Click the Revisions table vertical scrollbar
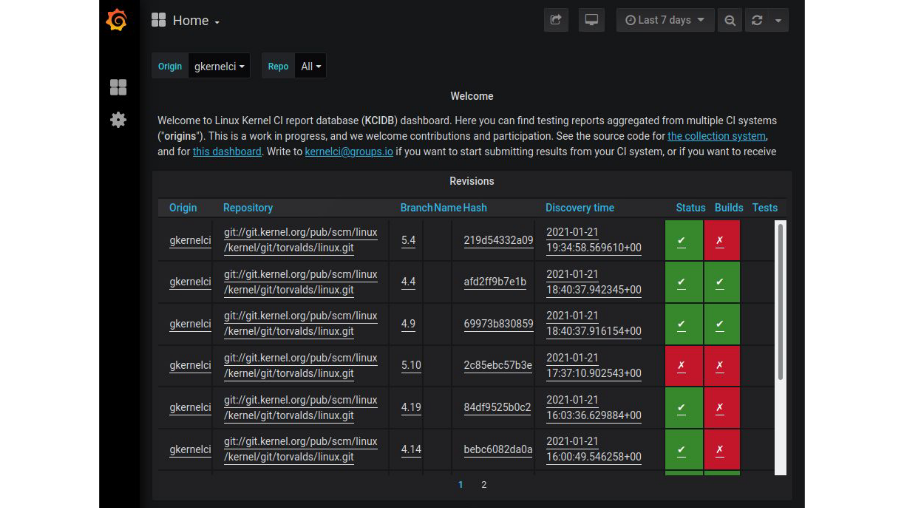 (780, 301)
